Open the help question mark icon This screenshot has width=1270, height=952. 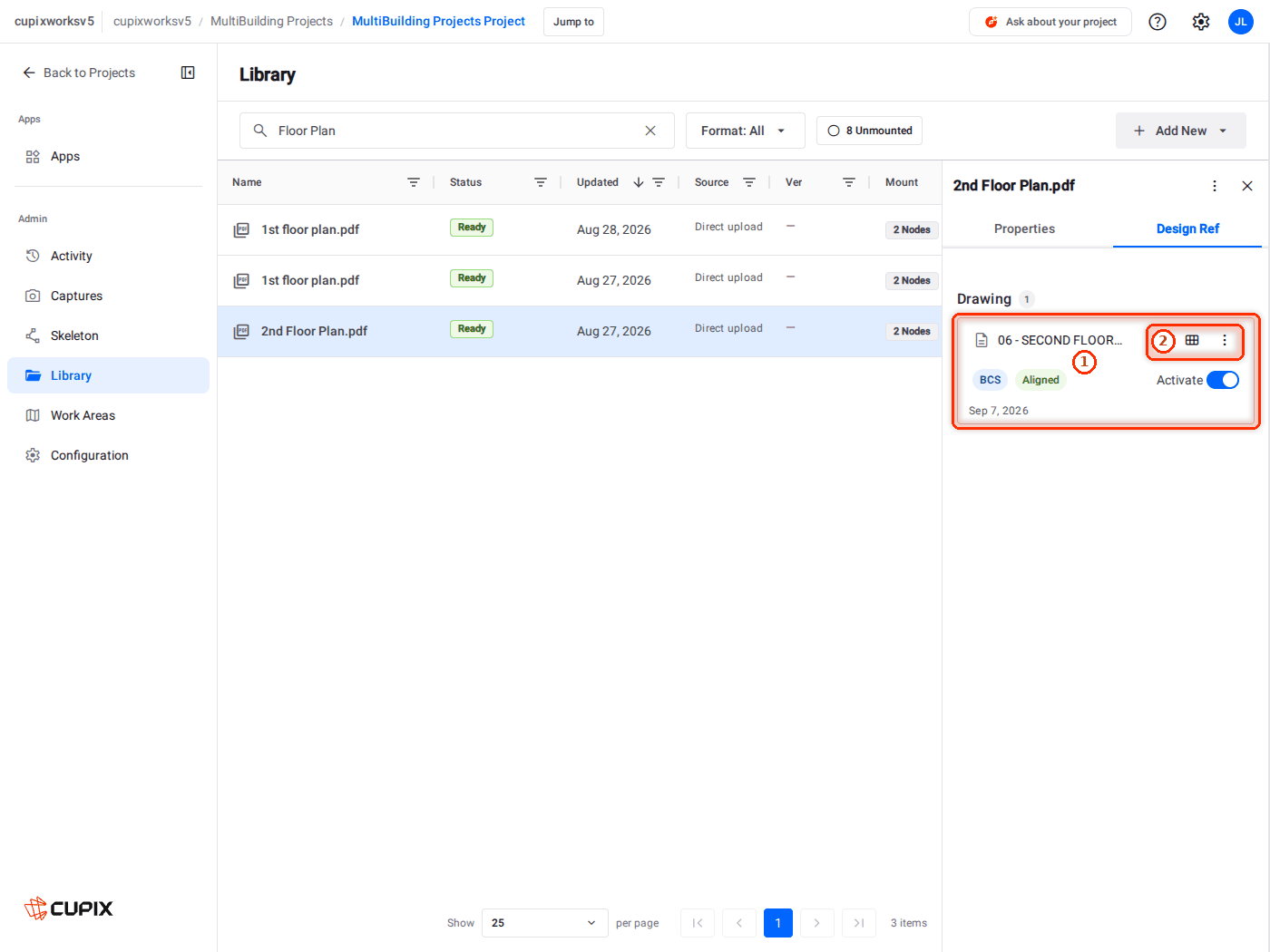[x=1158, y=22]
